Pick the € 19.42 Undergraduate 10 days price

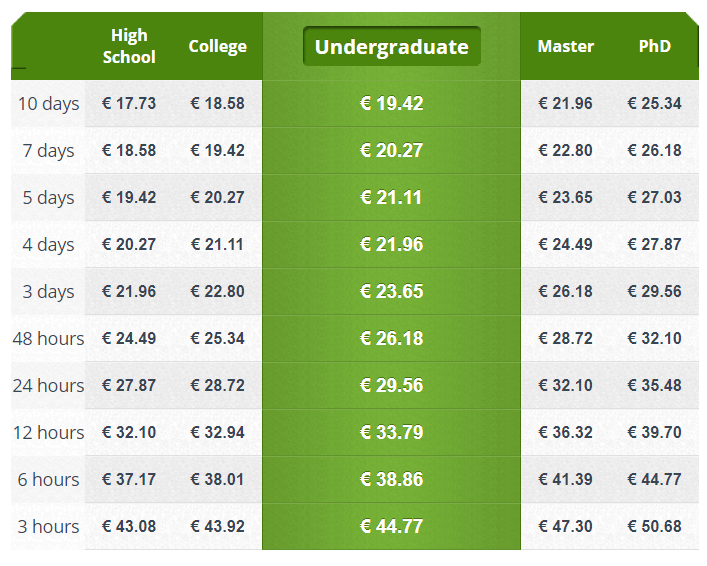coord(391,103)
